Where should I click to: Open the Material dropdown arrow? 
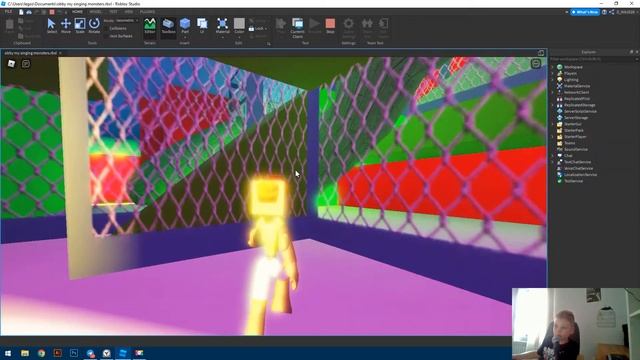click(222, 37)
